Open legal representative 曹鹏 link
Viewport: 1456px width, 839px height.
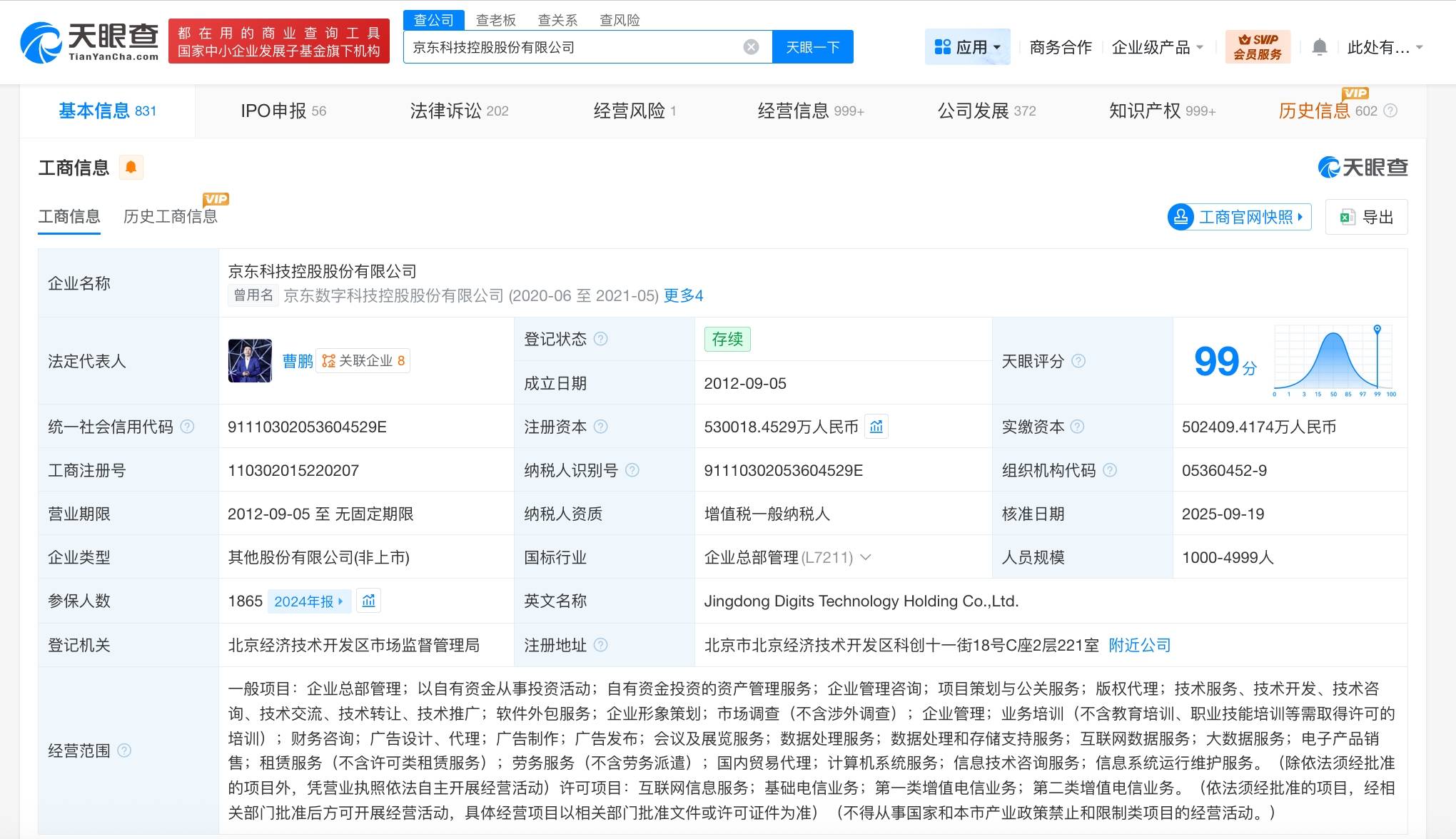[297, 361]
